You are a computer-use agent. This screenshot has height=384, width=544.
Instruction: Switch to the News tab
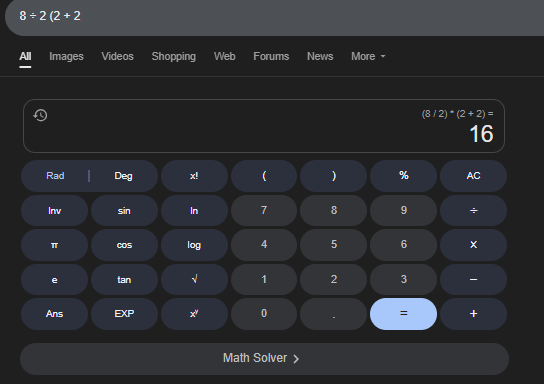click(x=320, y=56)
